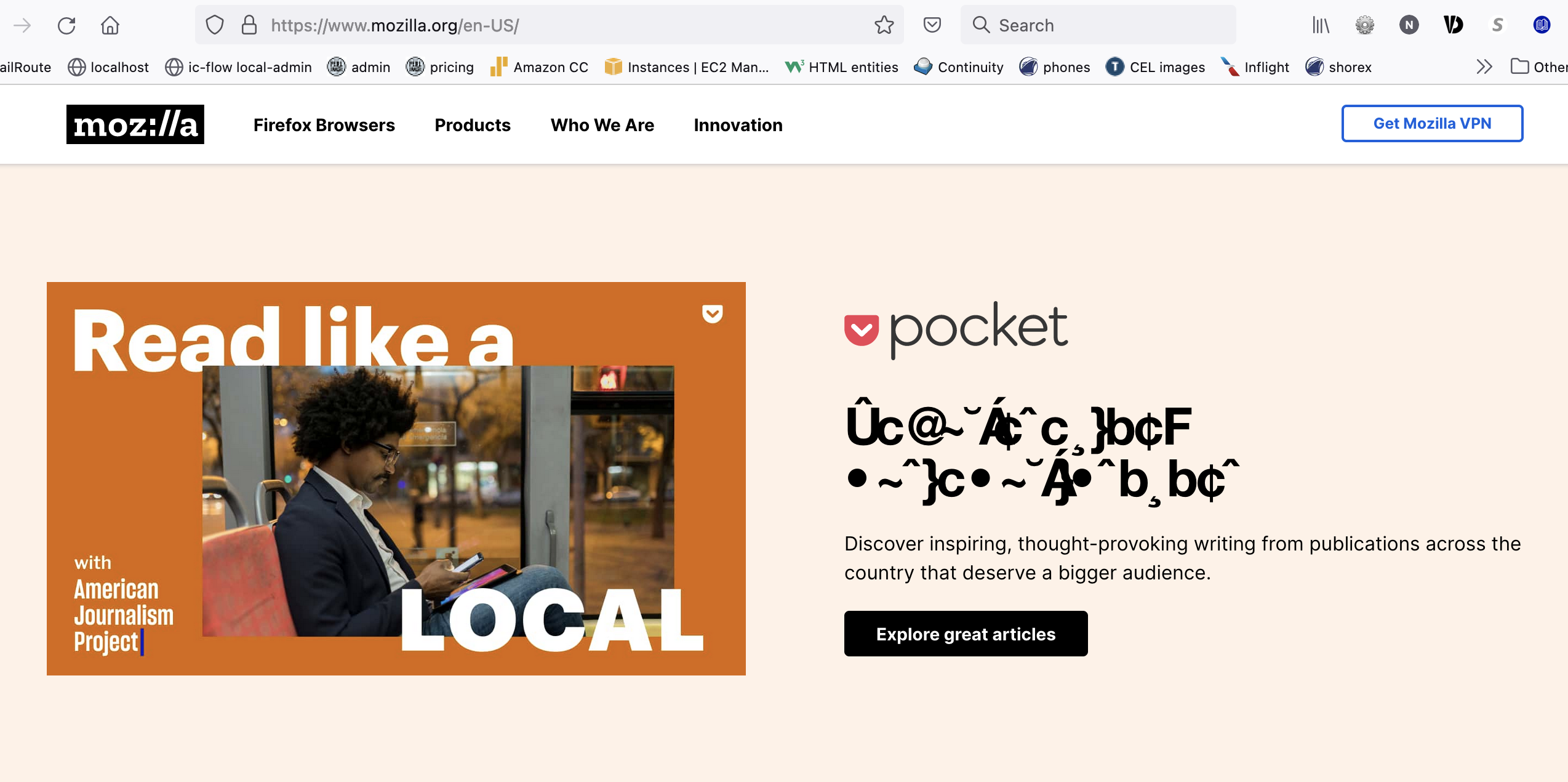Open the Library icon in the toolbar
1568x782 pixels.
[x=1320, y=25]
